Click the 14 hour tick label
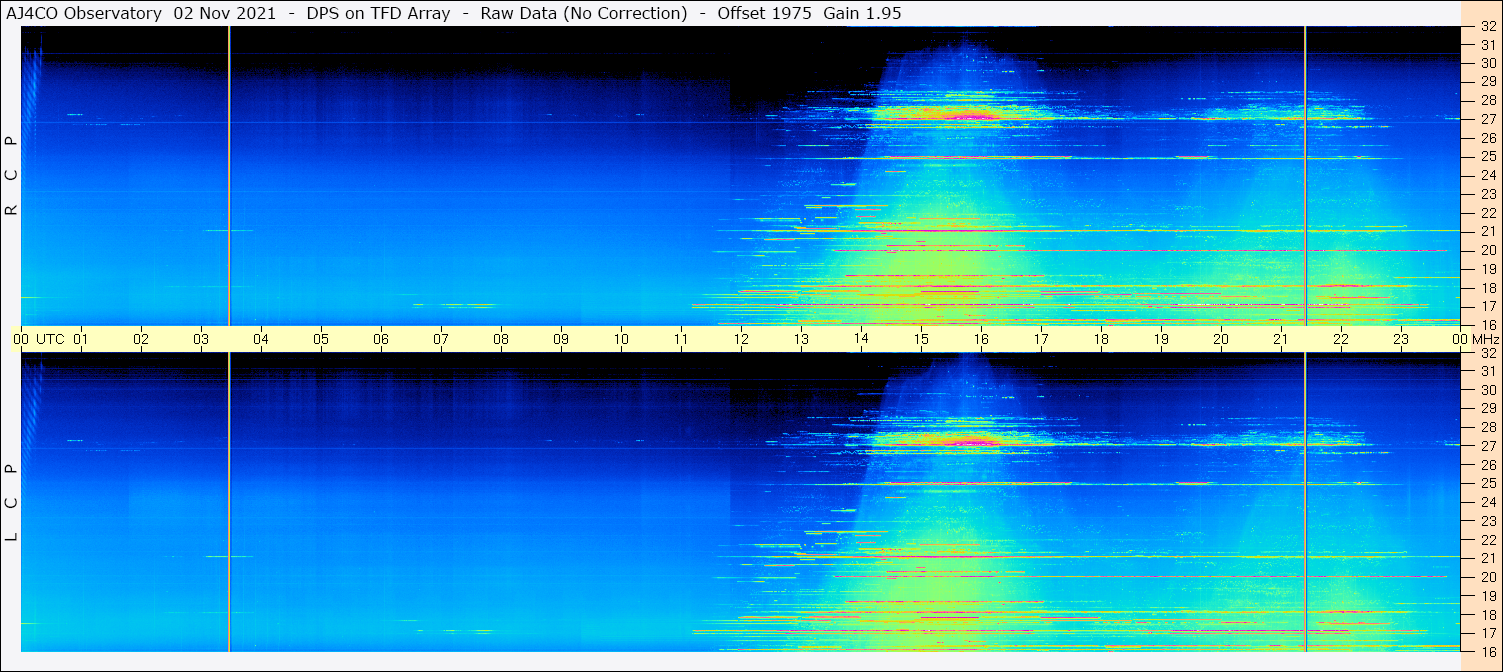1503x672 pixels. click(861, 339)
